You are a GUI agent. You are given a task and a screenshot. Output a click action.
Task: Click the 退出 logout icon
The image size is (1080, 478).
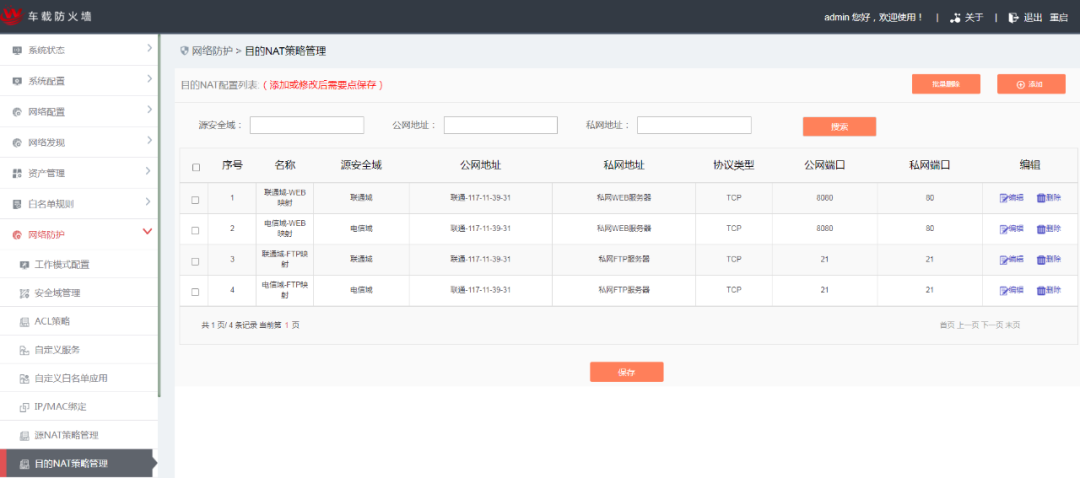coord(1013,18)
